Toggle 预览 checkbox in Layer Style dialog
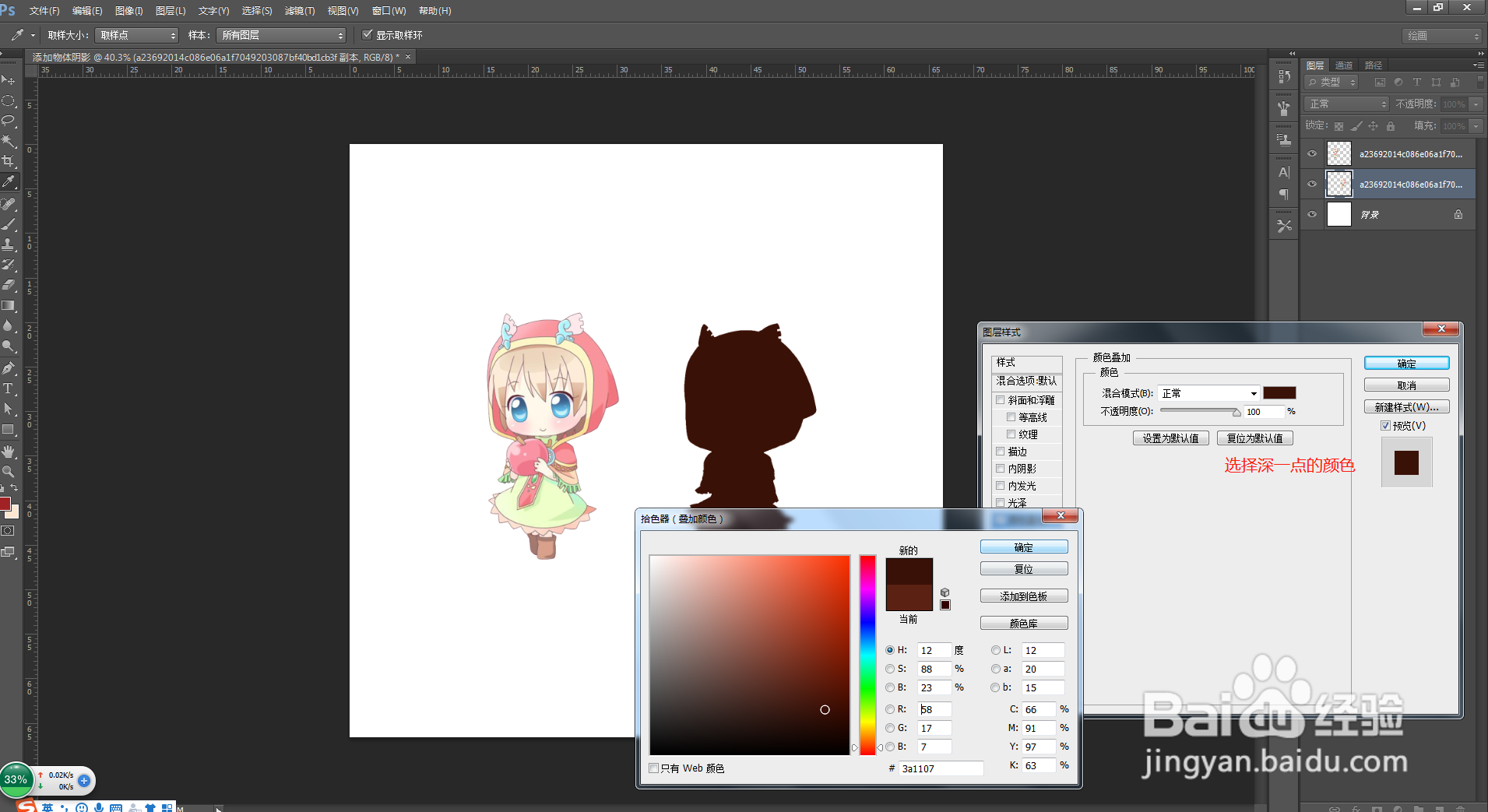Image resolution: width=1488 pixels, height=812 pixels. (x=1385, y=426)
